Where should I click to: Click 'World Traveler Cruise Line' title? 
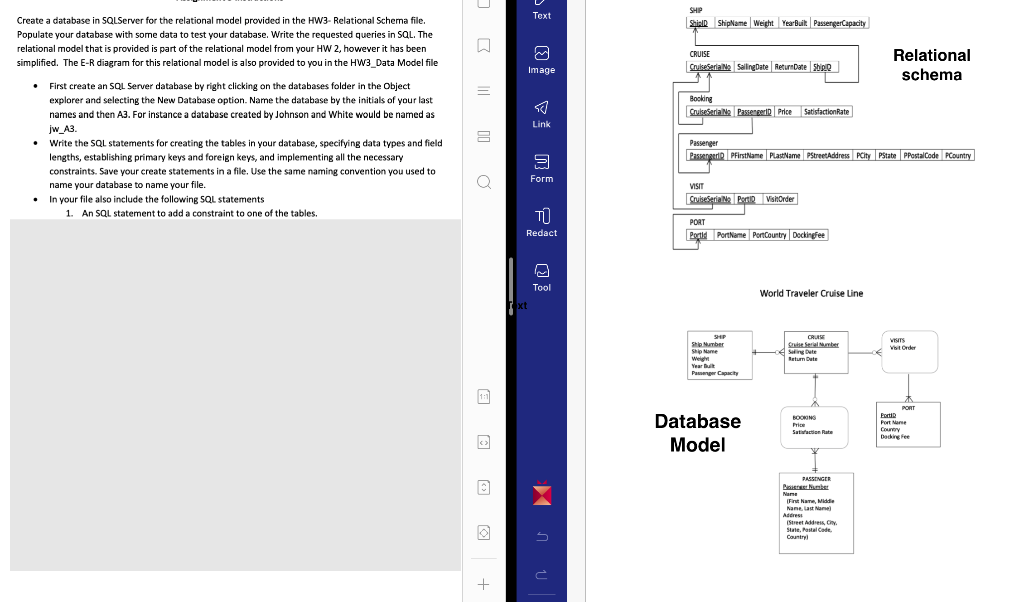point(811,294)
